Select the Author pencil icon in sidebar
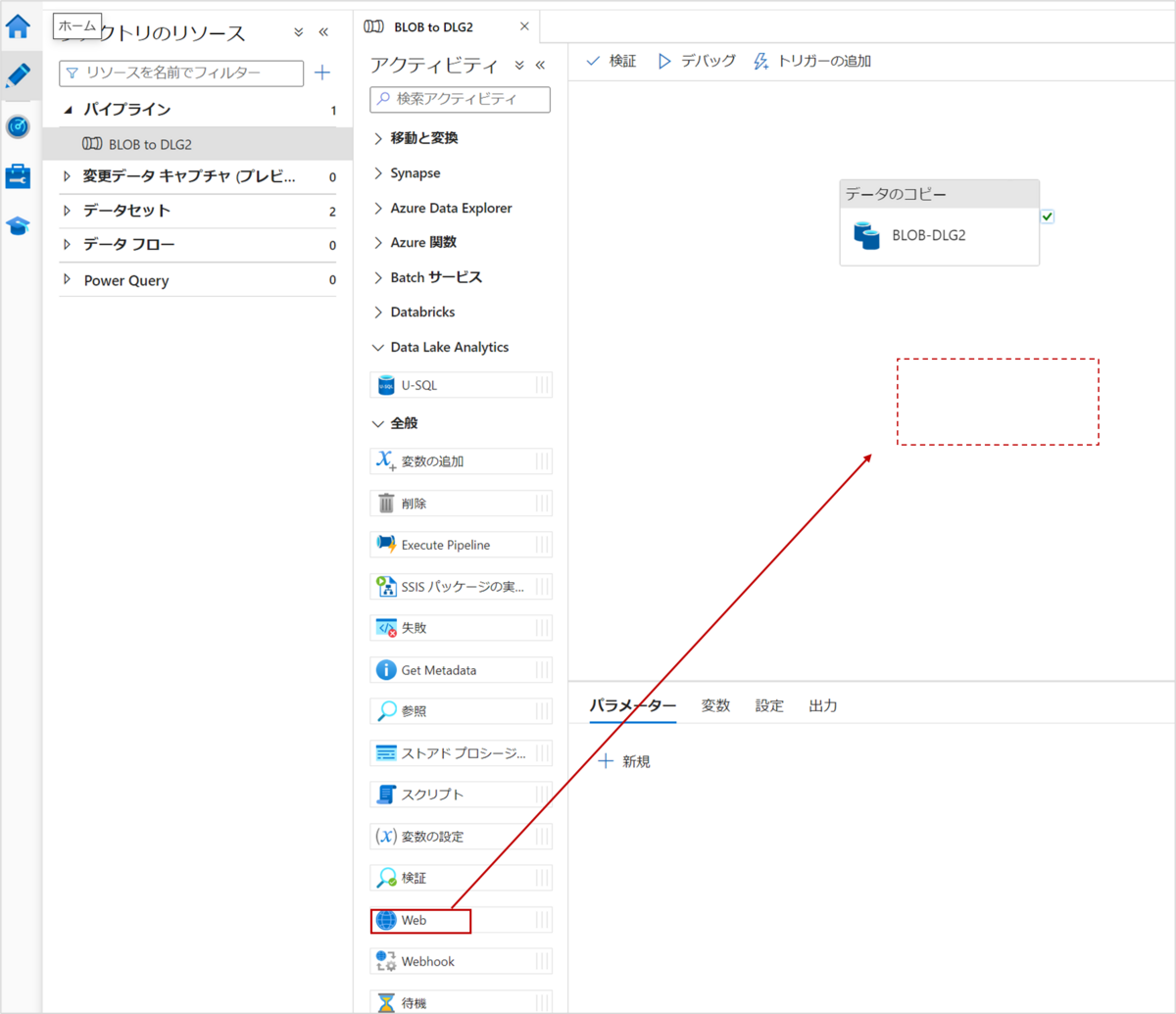The image size is (1176, 1014). [x=19, y=74]
